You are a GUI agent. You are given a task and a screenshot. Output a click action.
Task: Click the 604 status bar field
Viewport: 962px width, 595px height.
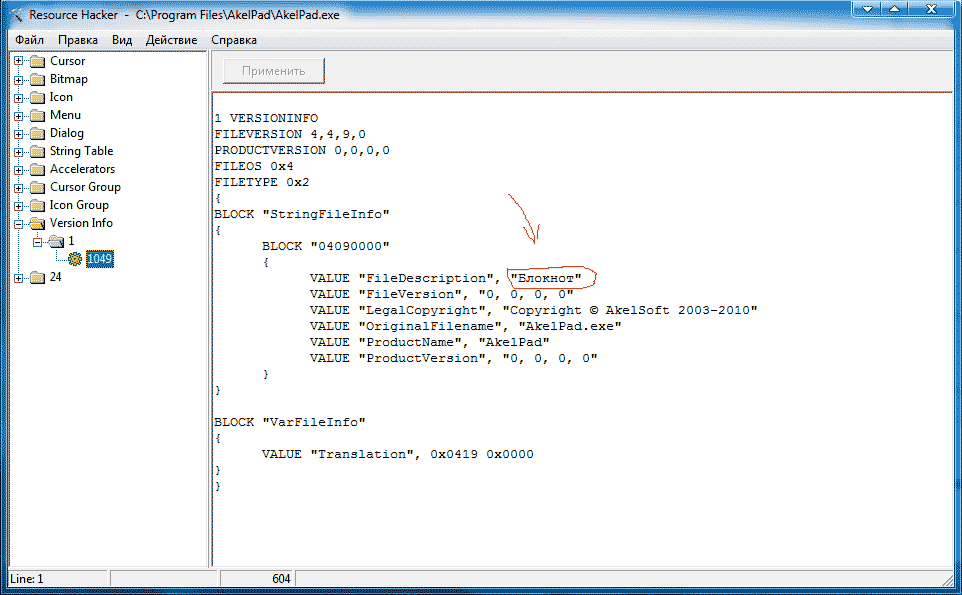(257, 579)
